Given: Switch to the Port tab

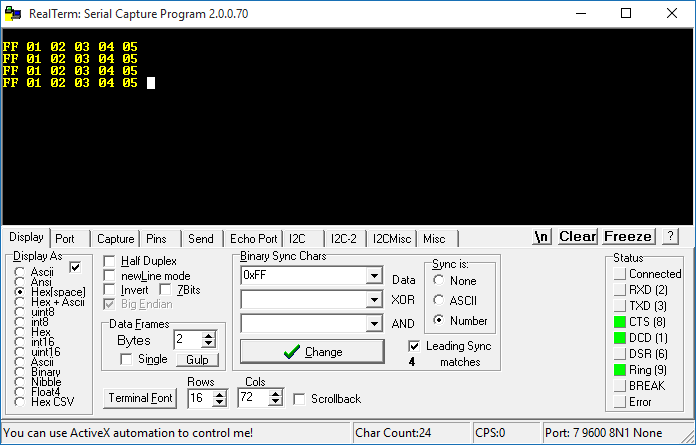Looking at the screenshot, I should [65, 239].
